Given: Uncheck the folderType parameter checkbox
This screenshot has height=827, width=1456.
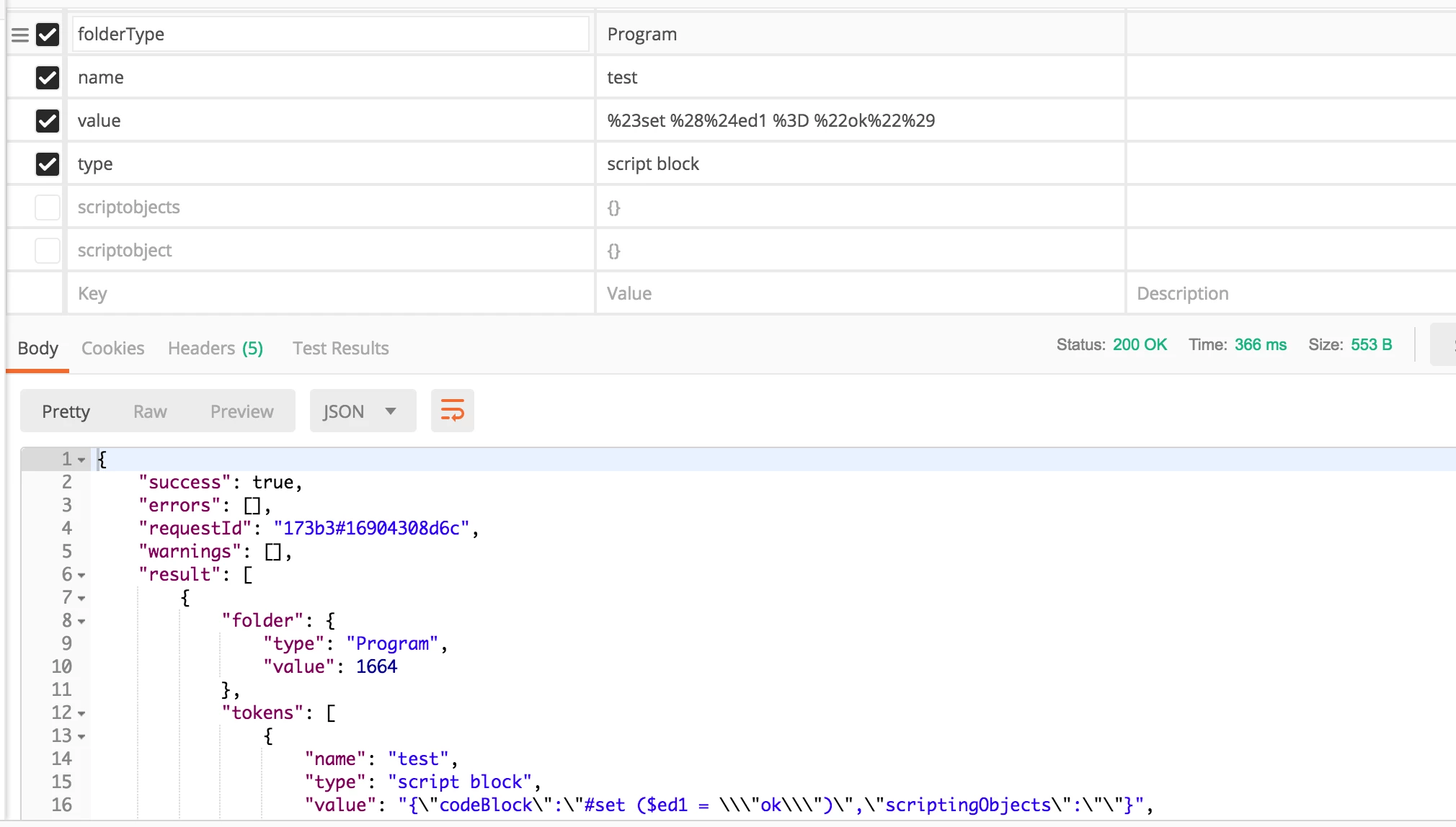Looking at the screenshot, I should [48, 35].
